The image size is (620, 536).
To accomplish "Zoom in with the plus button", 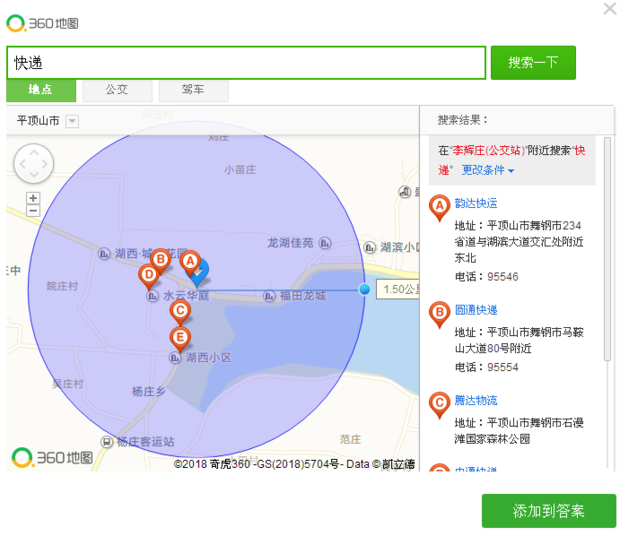I will tap(33, 198).
